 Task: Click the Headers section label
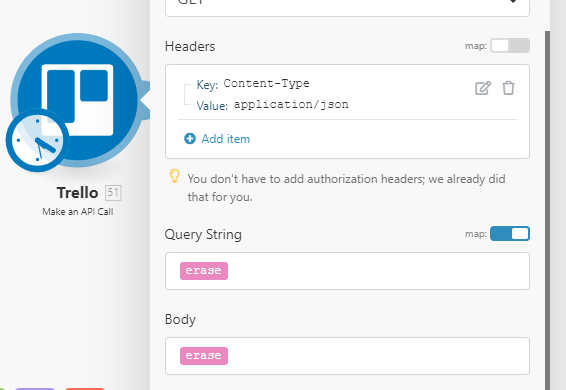tap(190, 46)
